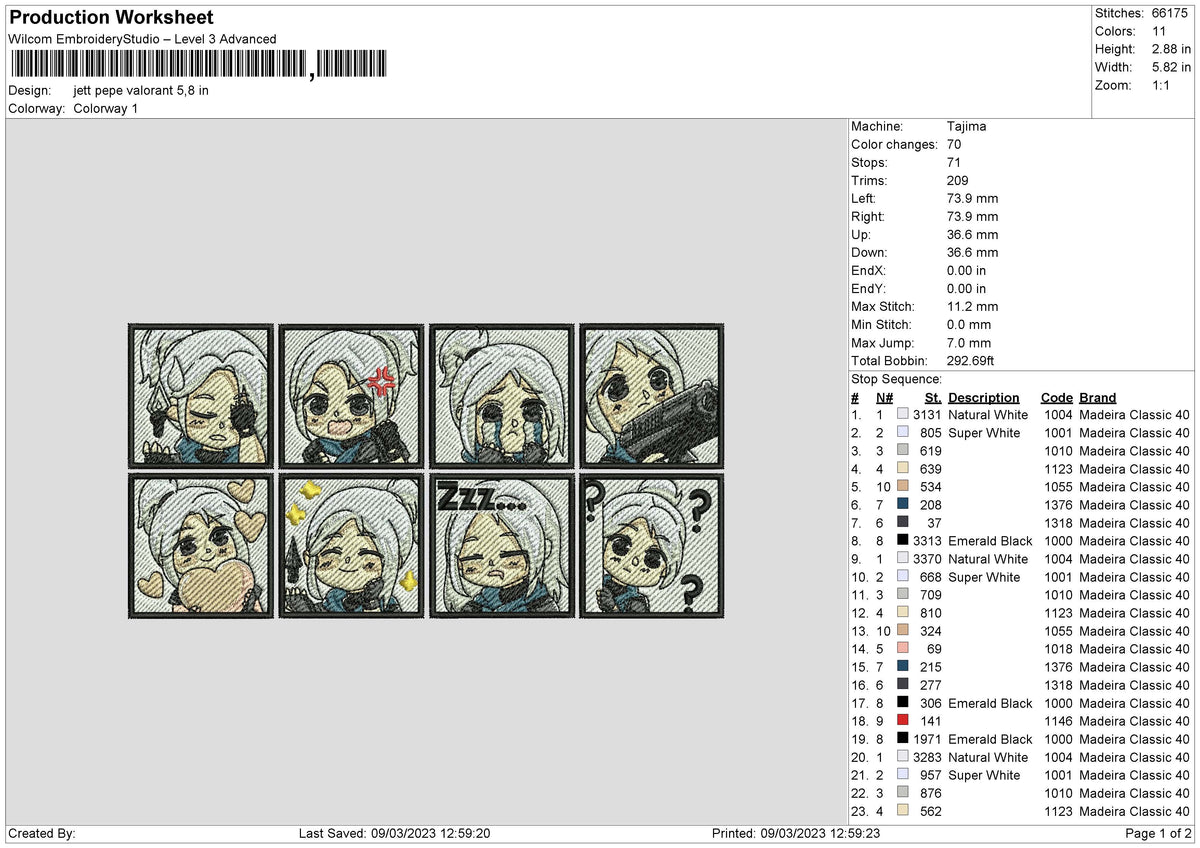The image size is (1200, 848).
Task: Click the barcode below the software name
Action: pos(198,64)
